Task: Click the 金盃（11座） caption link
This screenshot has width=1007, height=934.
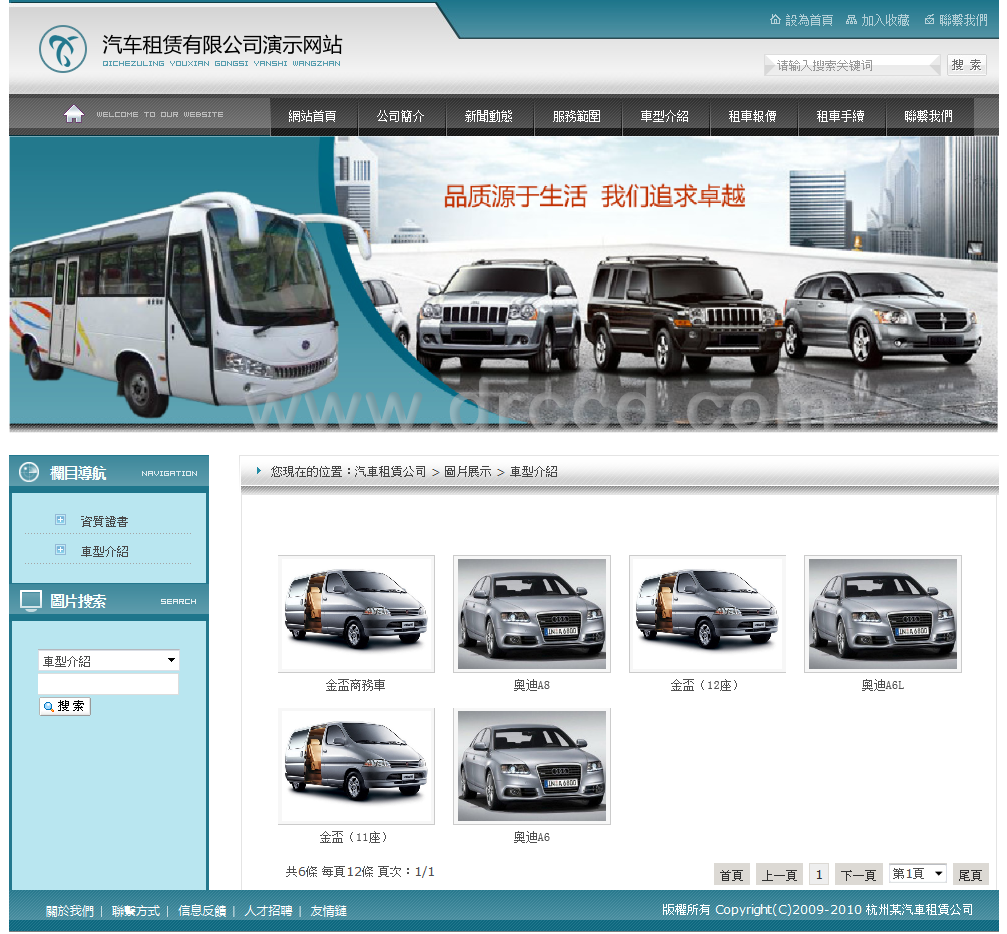Action: click(x=356, y=838)
